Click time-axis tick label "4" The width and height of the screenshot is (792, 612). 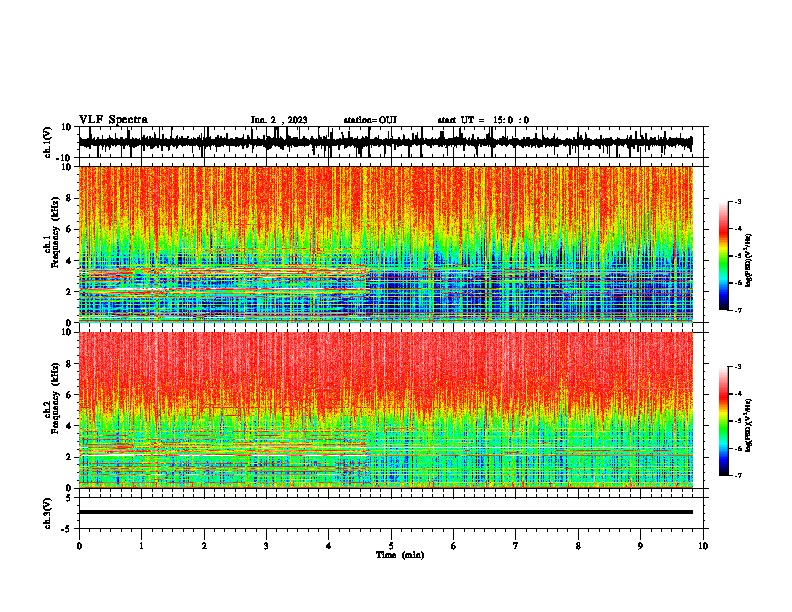(329, 546)
